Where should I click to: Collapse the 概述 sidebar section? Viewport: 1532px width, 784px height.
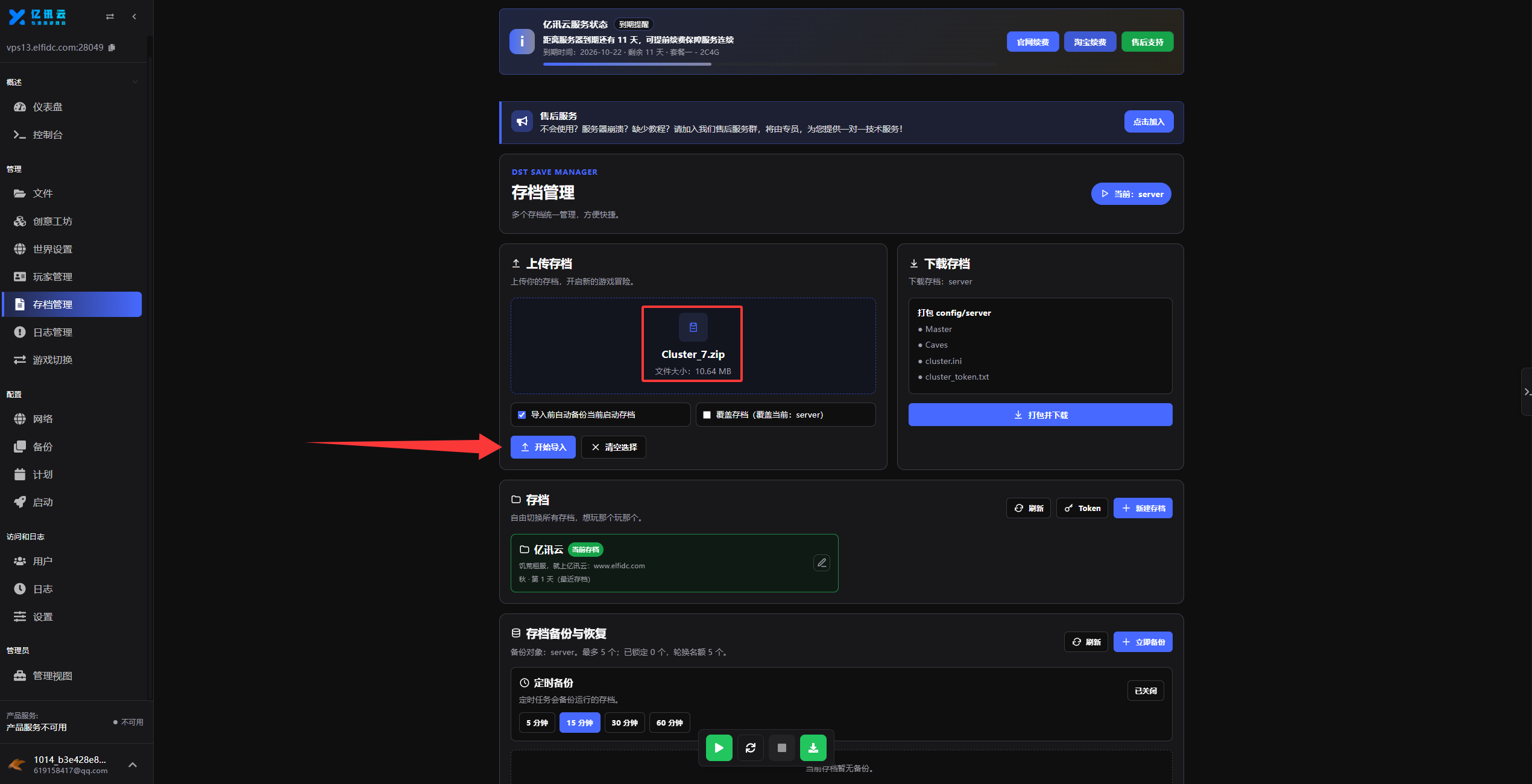(135, 82)
